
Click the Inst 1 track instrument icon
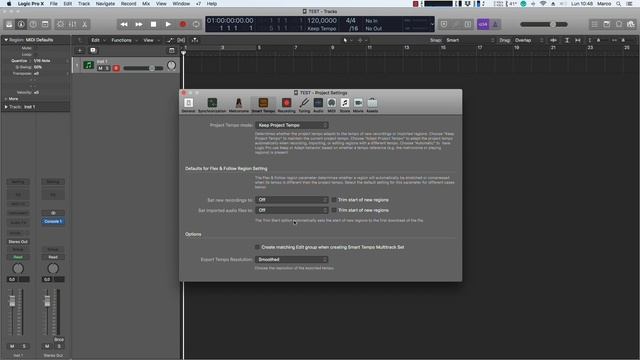point(89,65)
